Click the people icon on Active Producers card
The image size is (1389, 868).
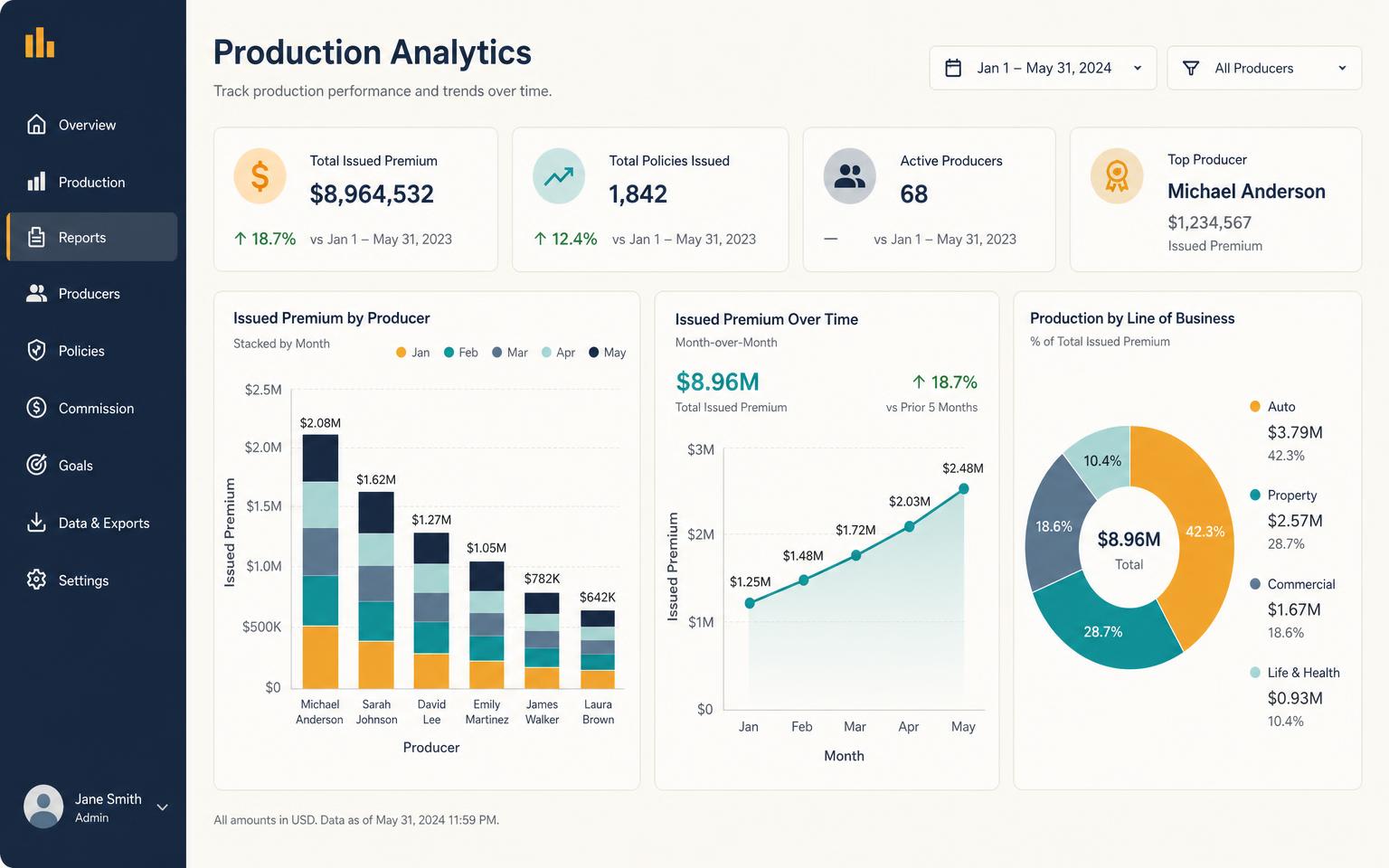click(x=849, y=175)
